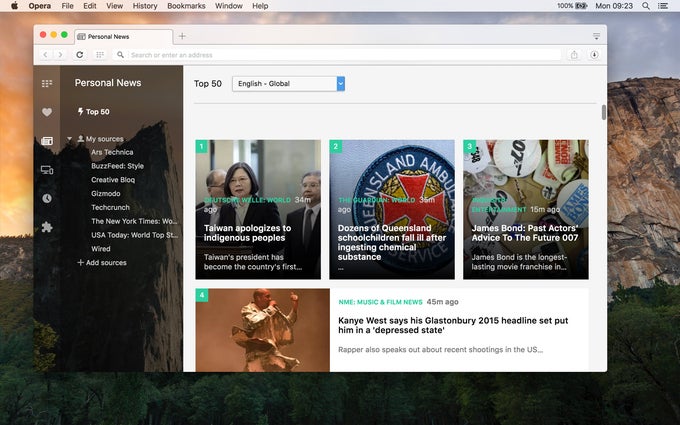Viewport: 680px width, 425px height.
Task: Open the downloads icon in toolbar
Action: 594,54
